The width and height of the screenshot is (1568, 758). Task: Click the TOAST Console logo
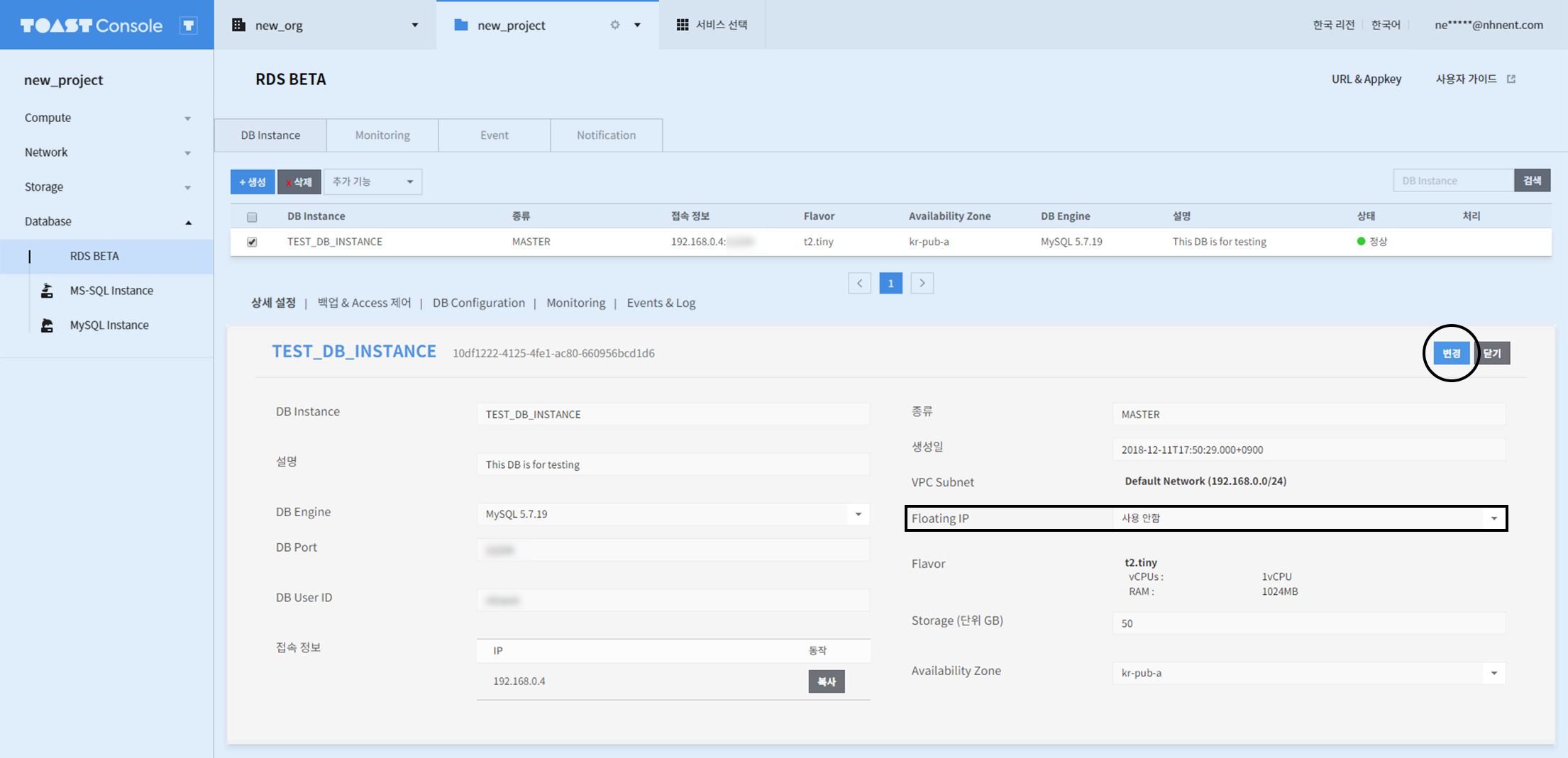click(x=91, y=26)
